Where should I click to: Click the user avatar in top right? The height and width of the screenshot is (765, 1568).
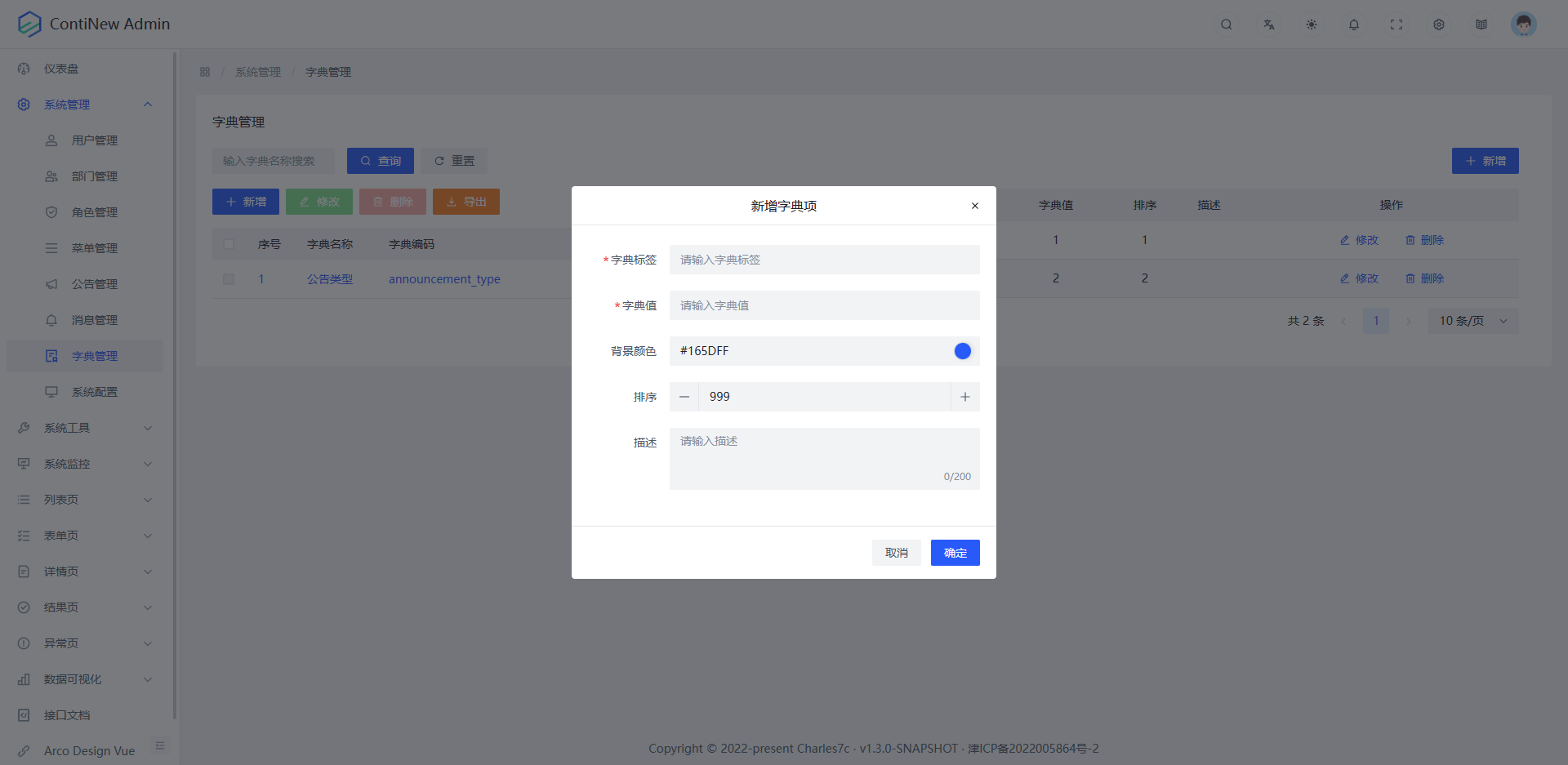1523,24
